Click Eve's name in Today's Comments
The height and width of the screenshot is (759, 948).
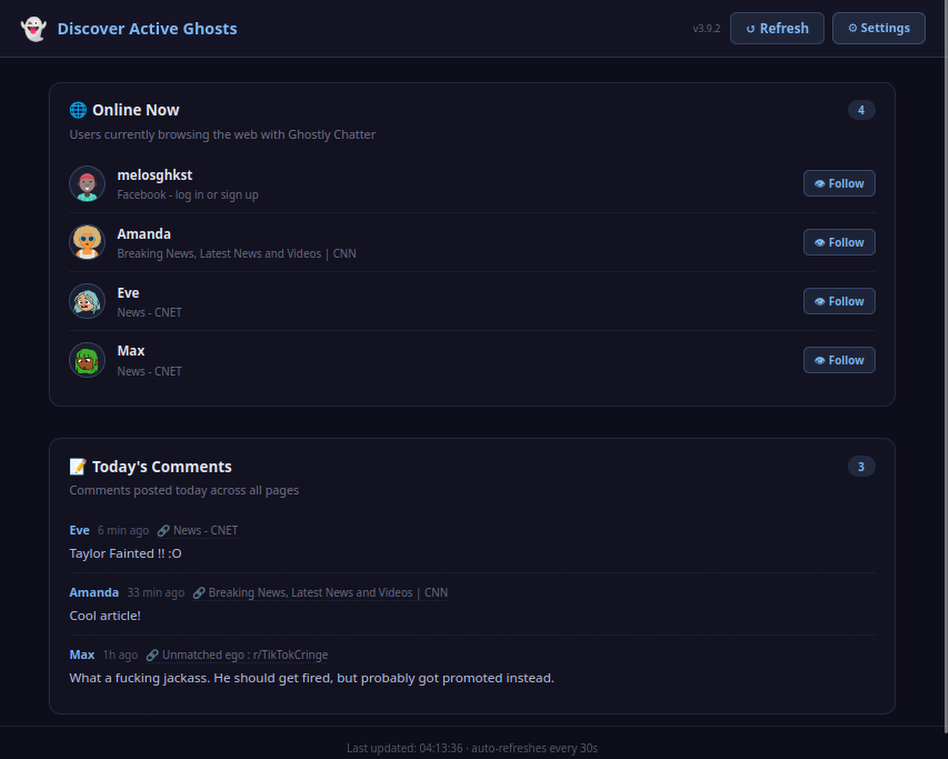[x=79, y=530]
